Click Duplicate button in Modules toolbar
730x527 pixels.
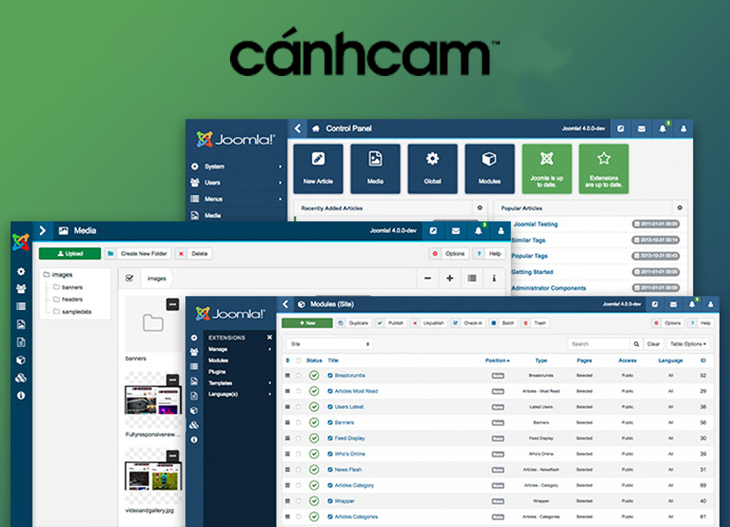coord(354,323)
